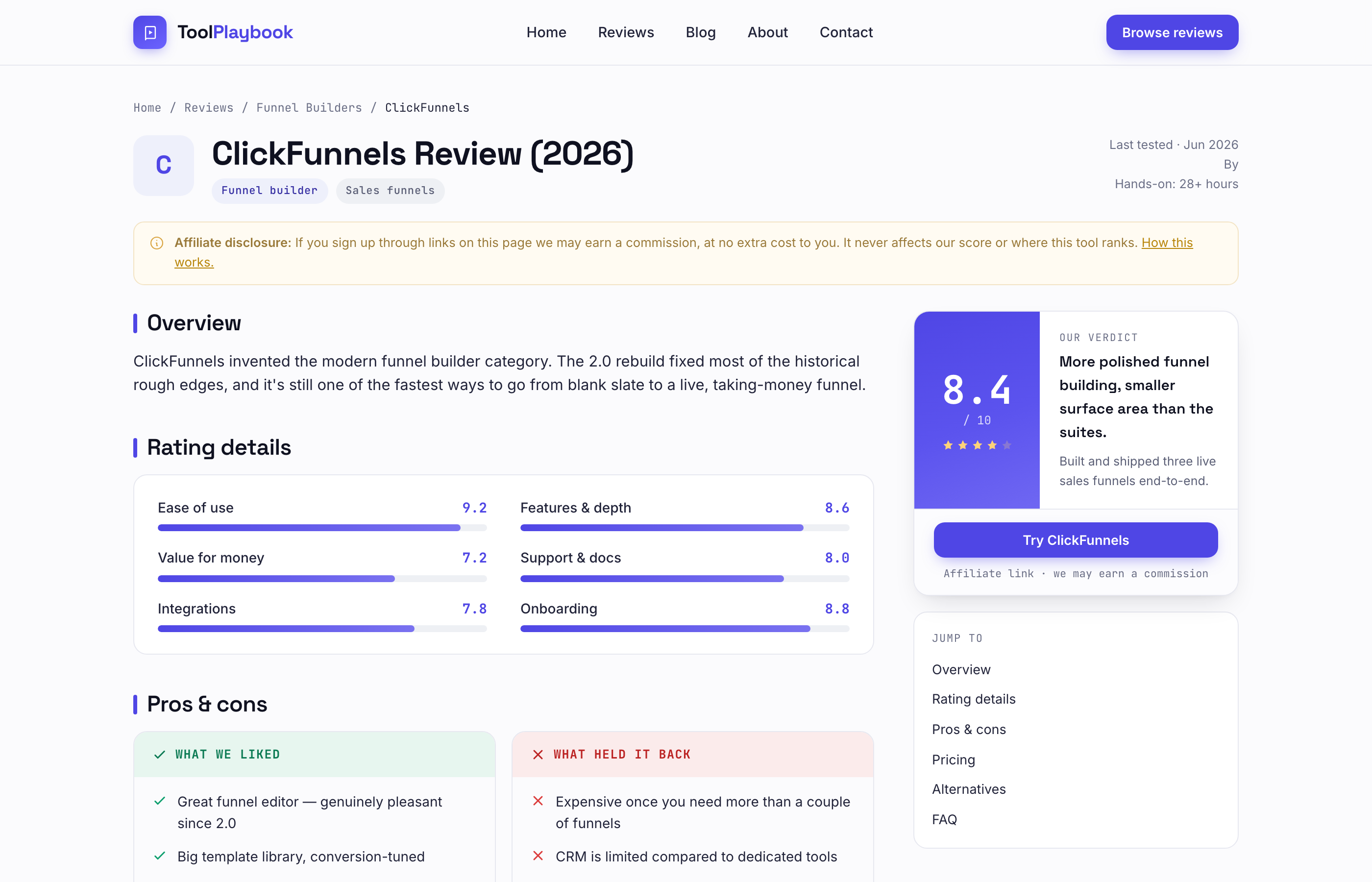The width and height of the screenshot is (1372, 882).
Task: Click the JUMP TO label
Action: [957, 638]
